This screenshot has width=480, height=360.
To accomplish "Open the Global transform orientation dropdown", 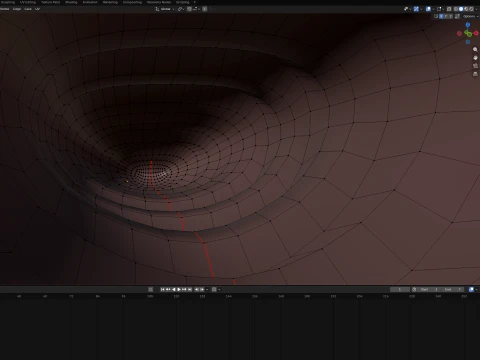I will tap(165, 9).
